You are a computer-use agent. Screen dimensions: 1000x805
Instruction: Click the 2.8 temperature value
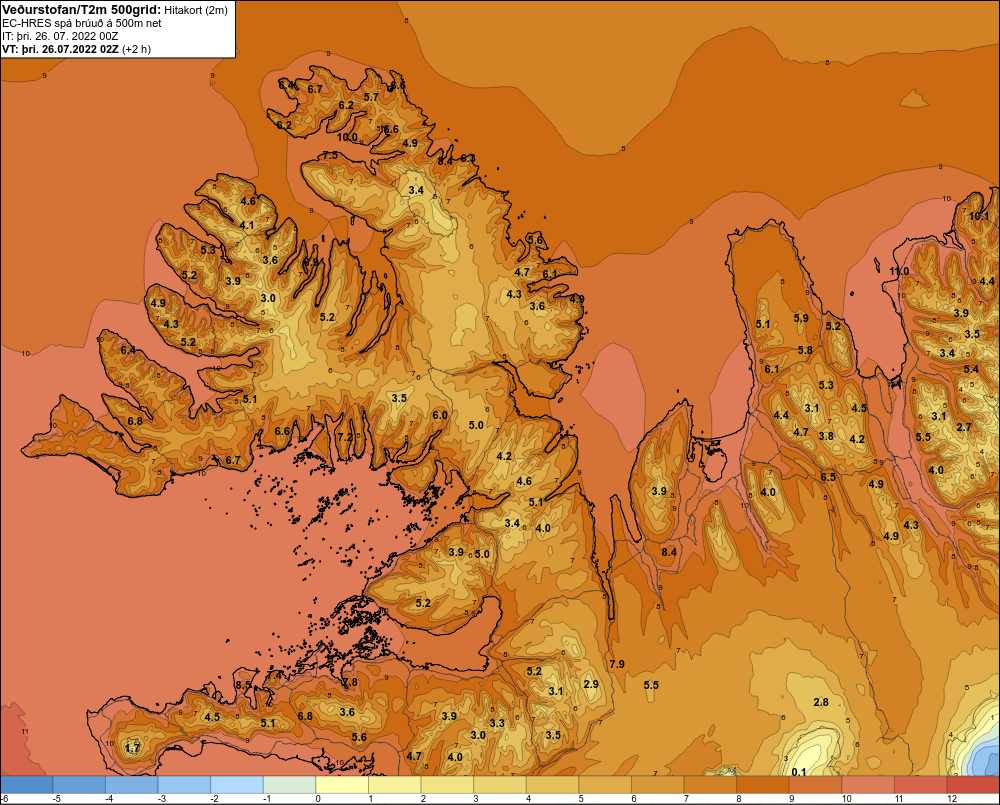coord(821,702)
